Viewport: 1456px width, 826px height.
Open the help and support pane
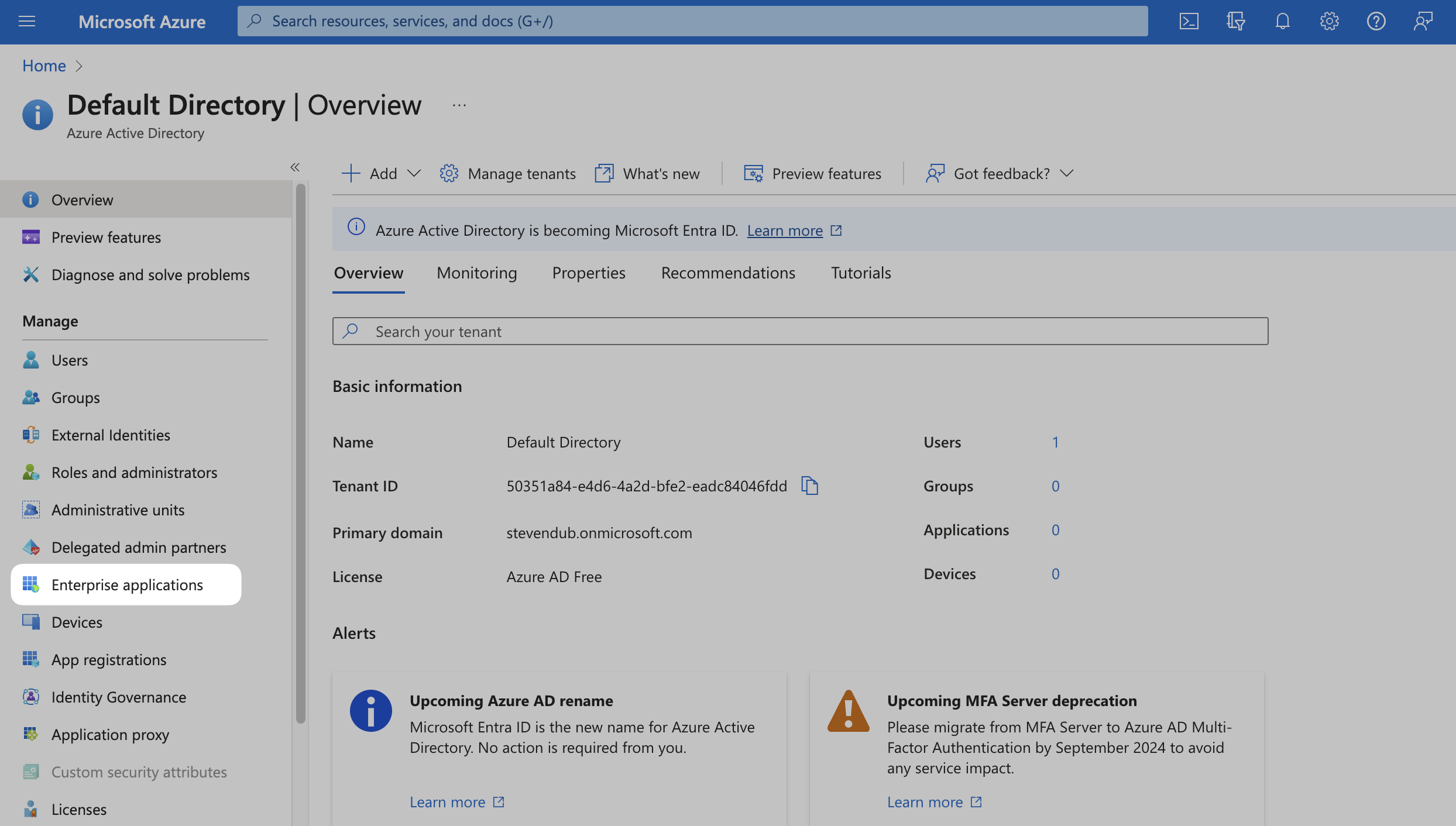(x=1376, y=21)
